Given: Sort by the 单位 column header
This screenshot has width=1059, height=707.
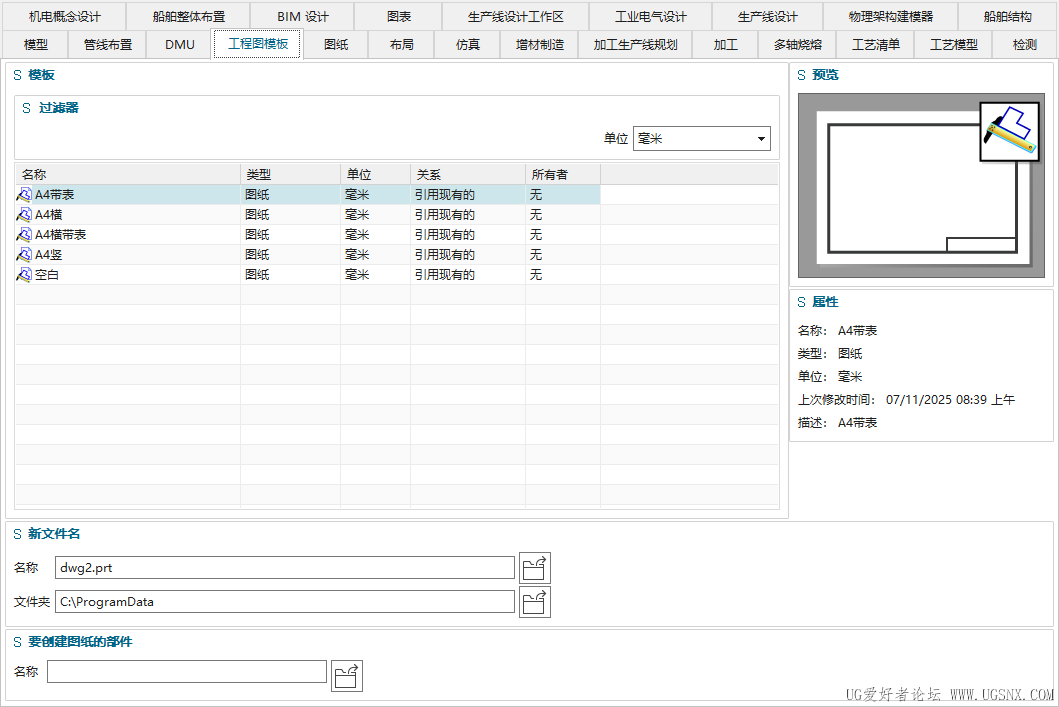Looking at the screenshot, I should click(376, 174).
